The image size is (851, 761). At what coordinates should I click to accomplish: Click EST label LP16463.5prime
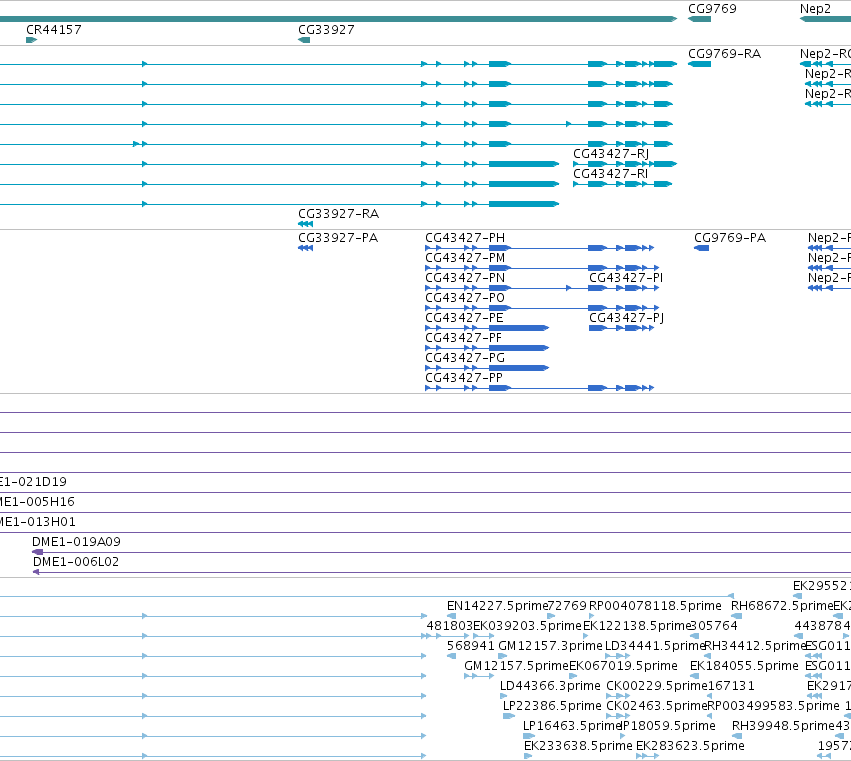[x=572, y=726]
